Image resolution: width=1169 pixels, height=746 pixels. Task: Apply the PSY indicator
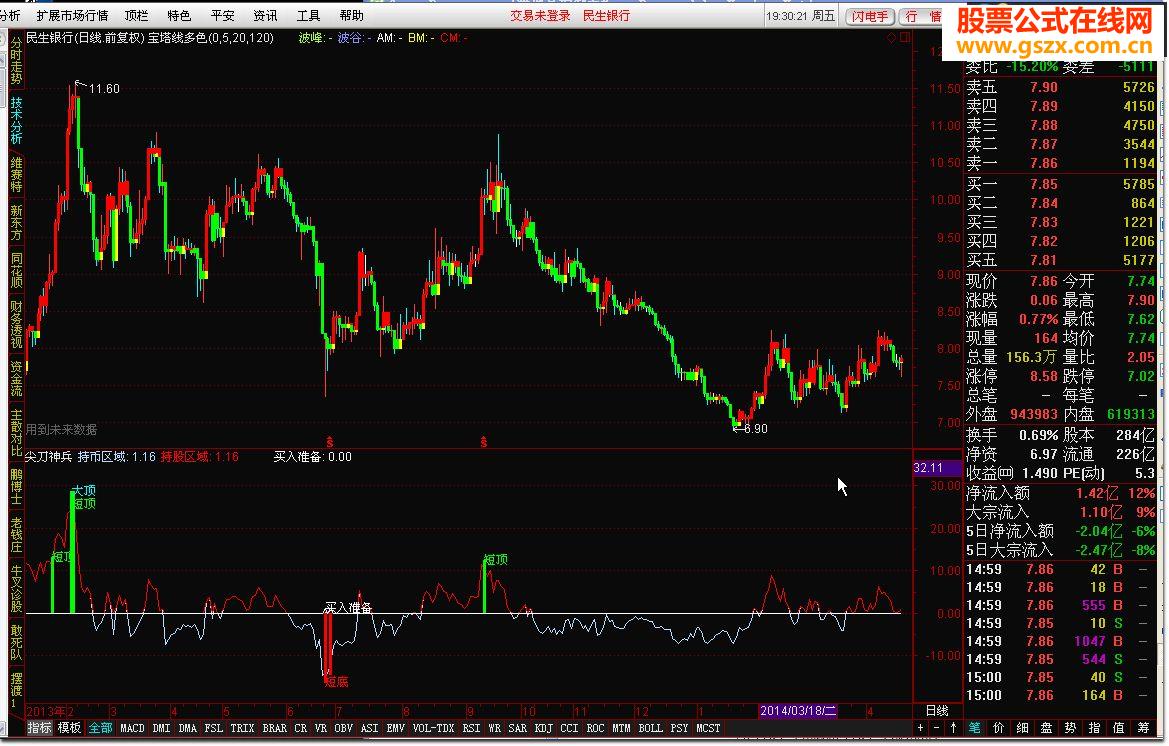[679, 727]
